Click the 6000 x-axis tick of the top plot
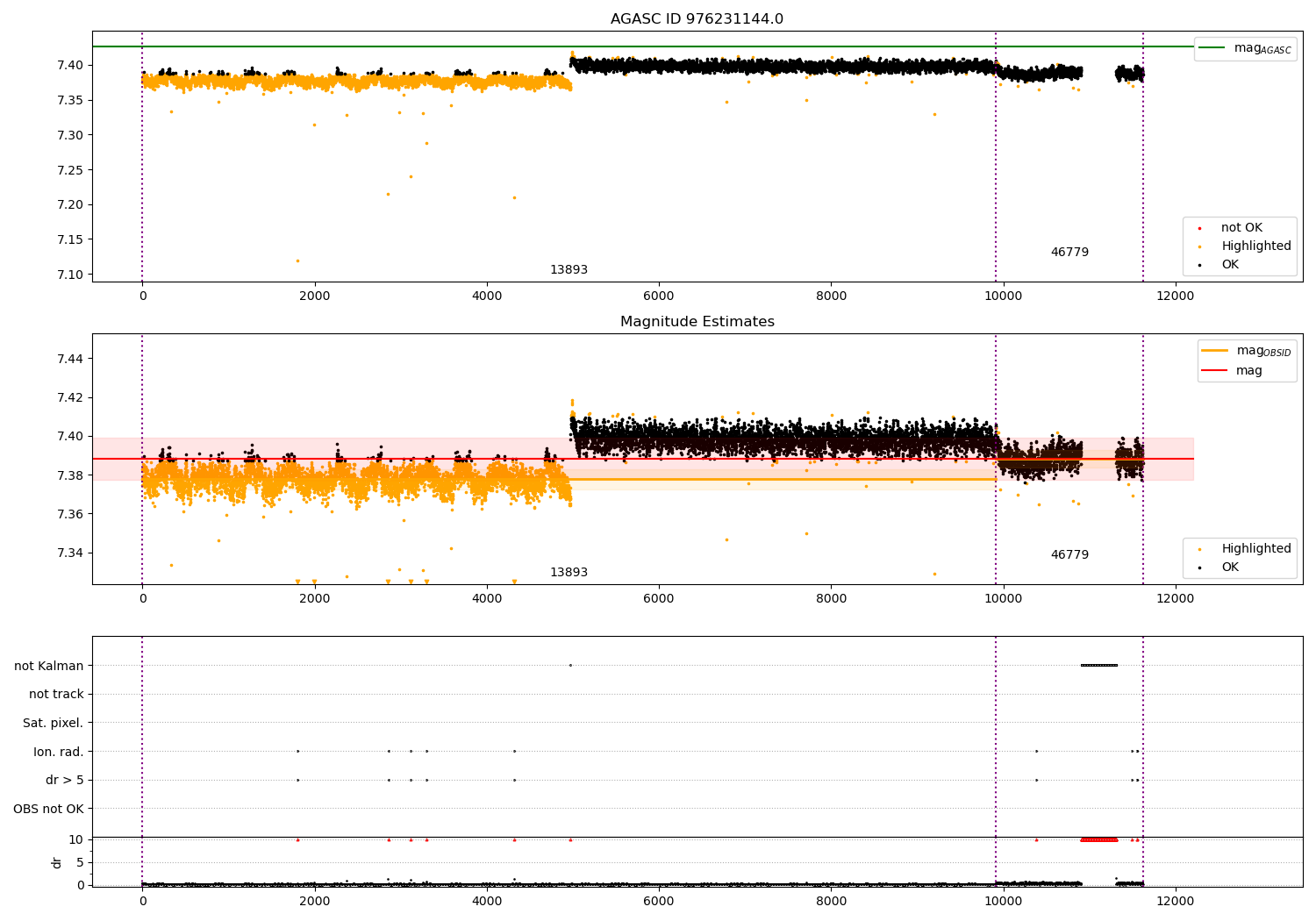1316x921 pixels. pos(659,296)
